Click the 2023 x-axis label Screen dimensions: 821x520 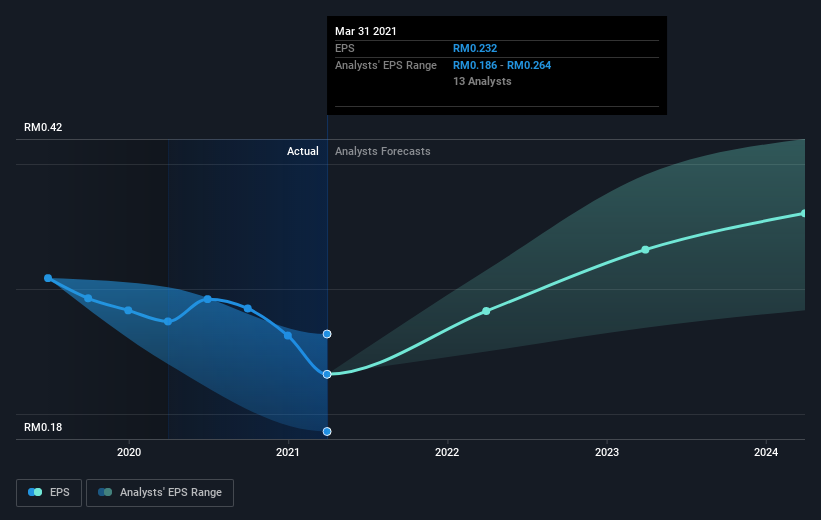tap(607, 452)
